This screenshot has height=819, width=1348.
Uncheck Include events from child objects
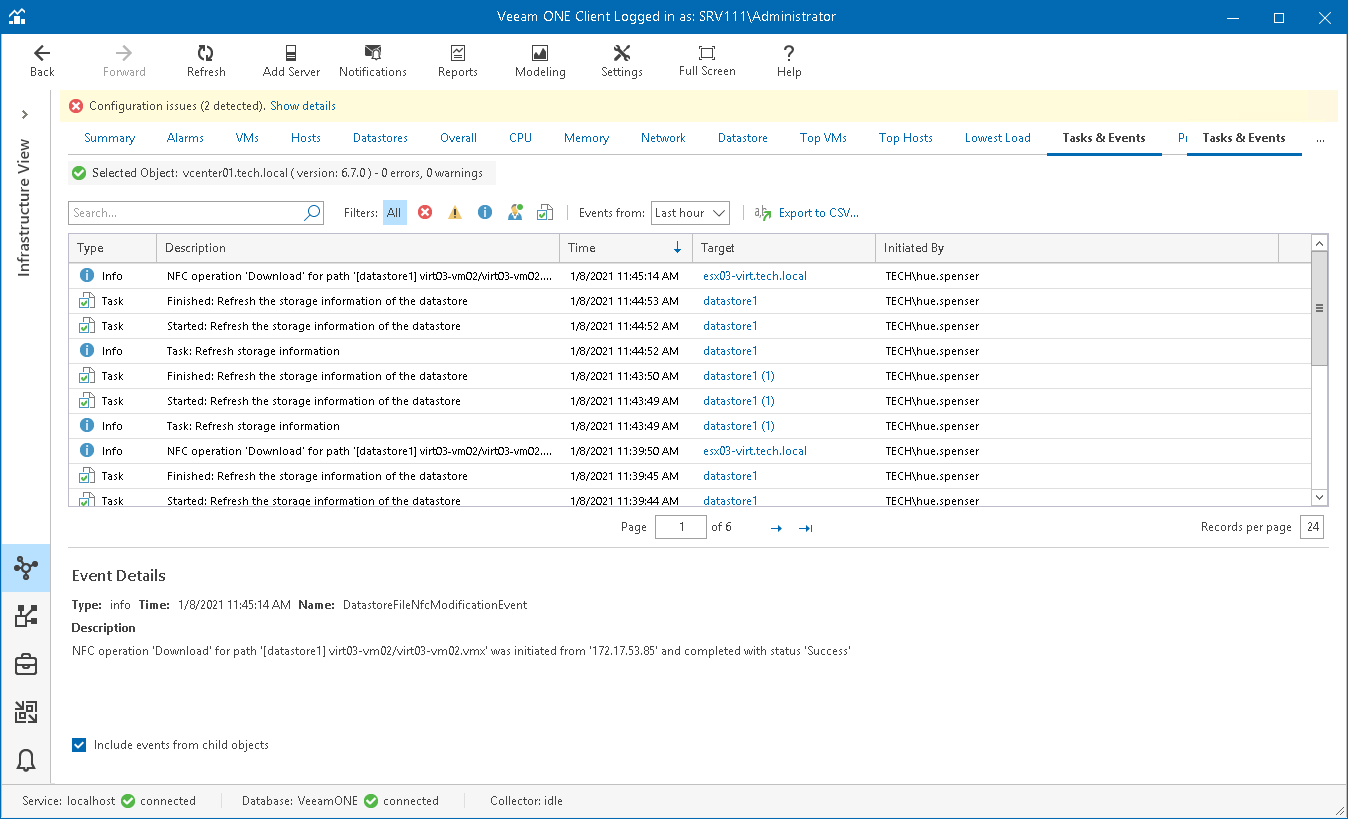pyautogui.click(x=79, y=745)
